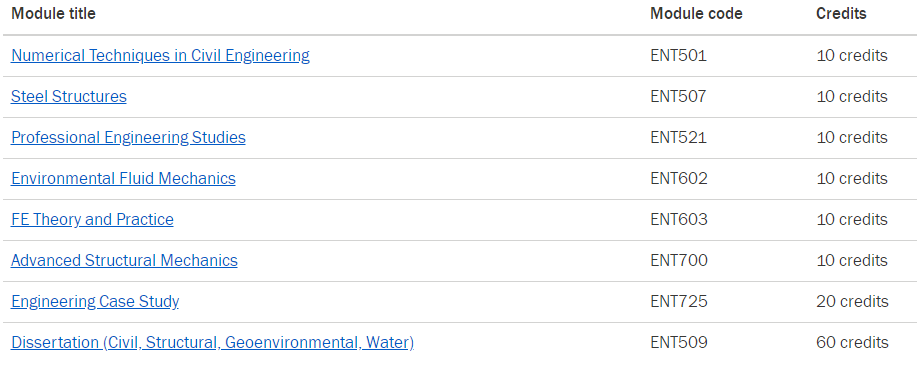Click the Module title column header

[53, 13]
